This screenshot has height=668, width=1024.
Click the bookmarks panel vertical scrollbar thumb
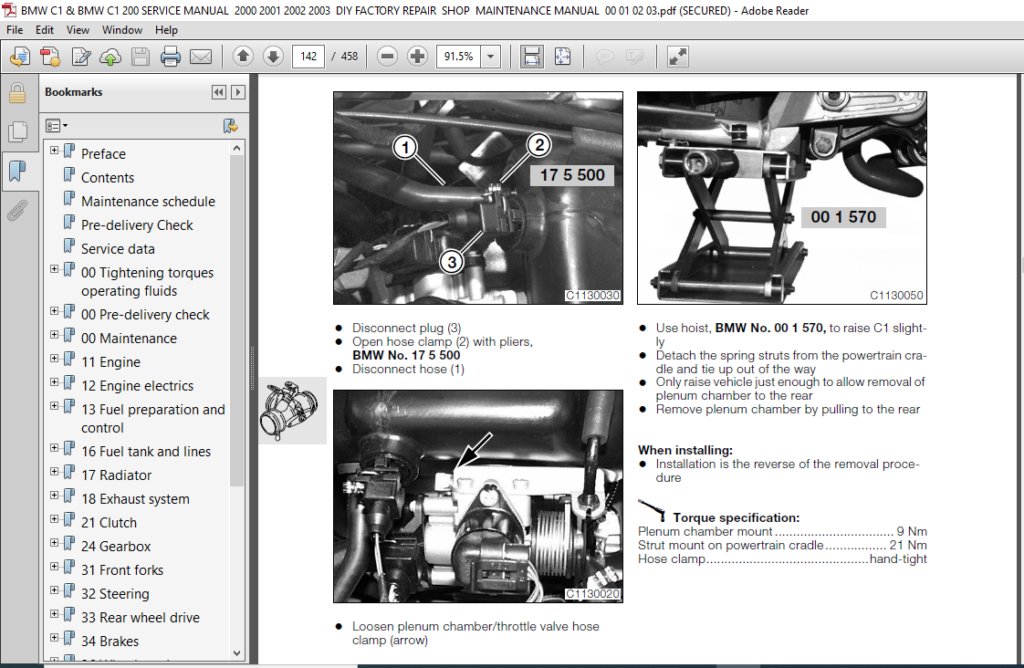pos(236,321)
